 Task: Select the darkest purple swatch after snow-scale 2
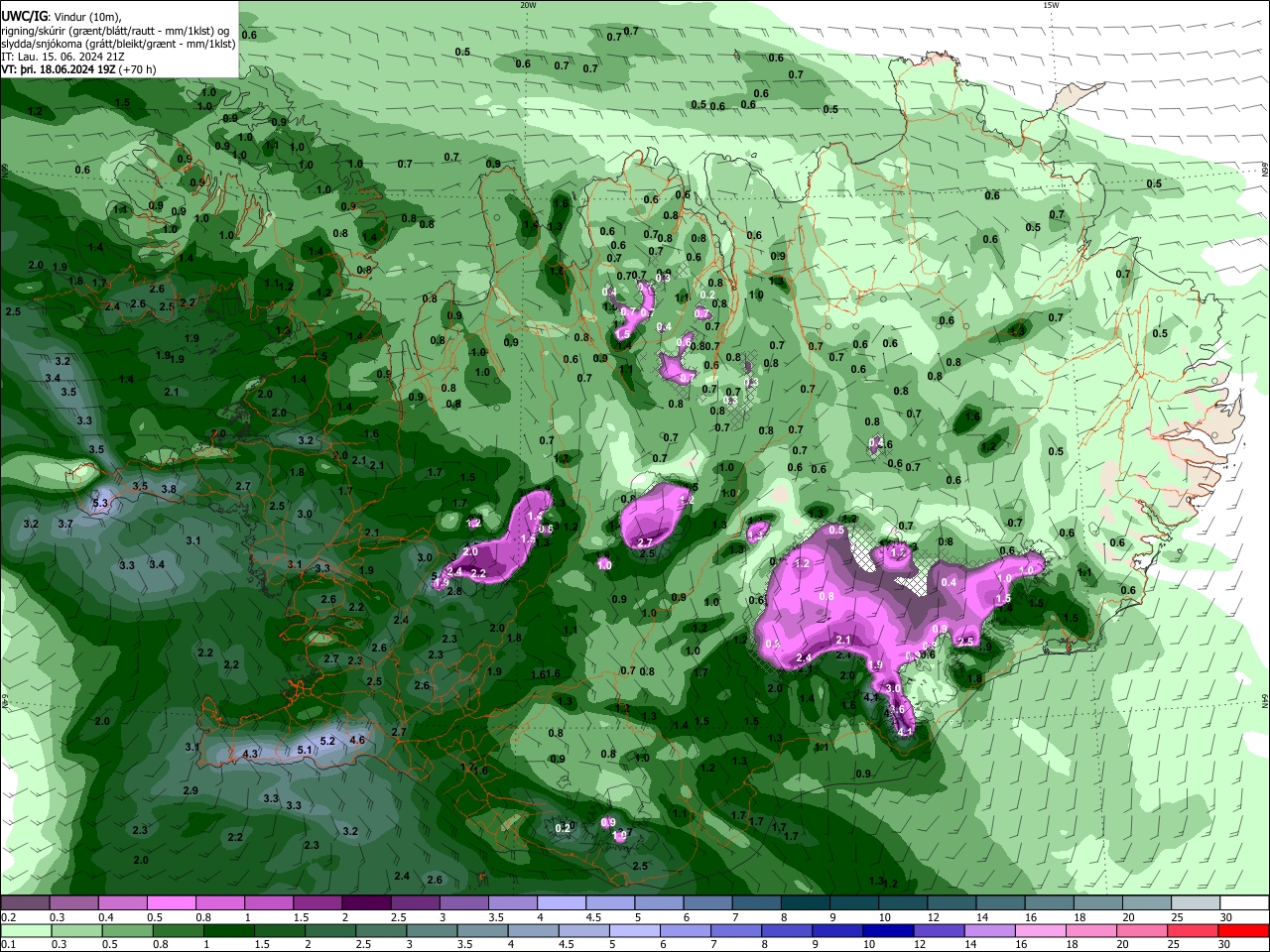pyautogui.click(x=365, y=902)
